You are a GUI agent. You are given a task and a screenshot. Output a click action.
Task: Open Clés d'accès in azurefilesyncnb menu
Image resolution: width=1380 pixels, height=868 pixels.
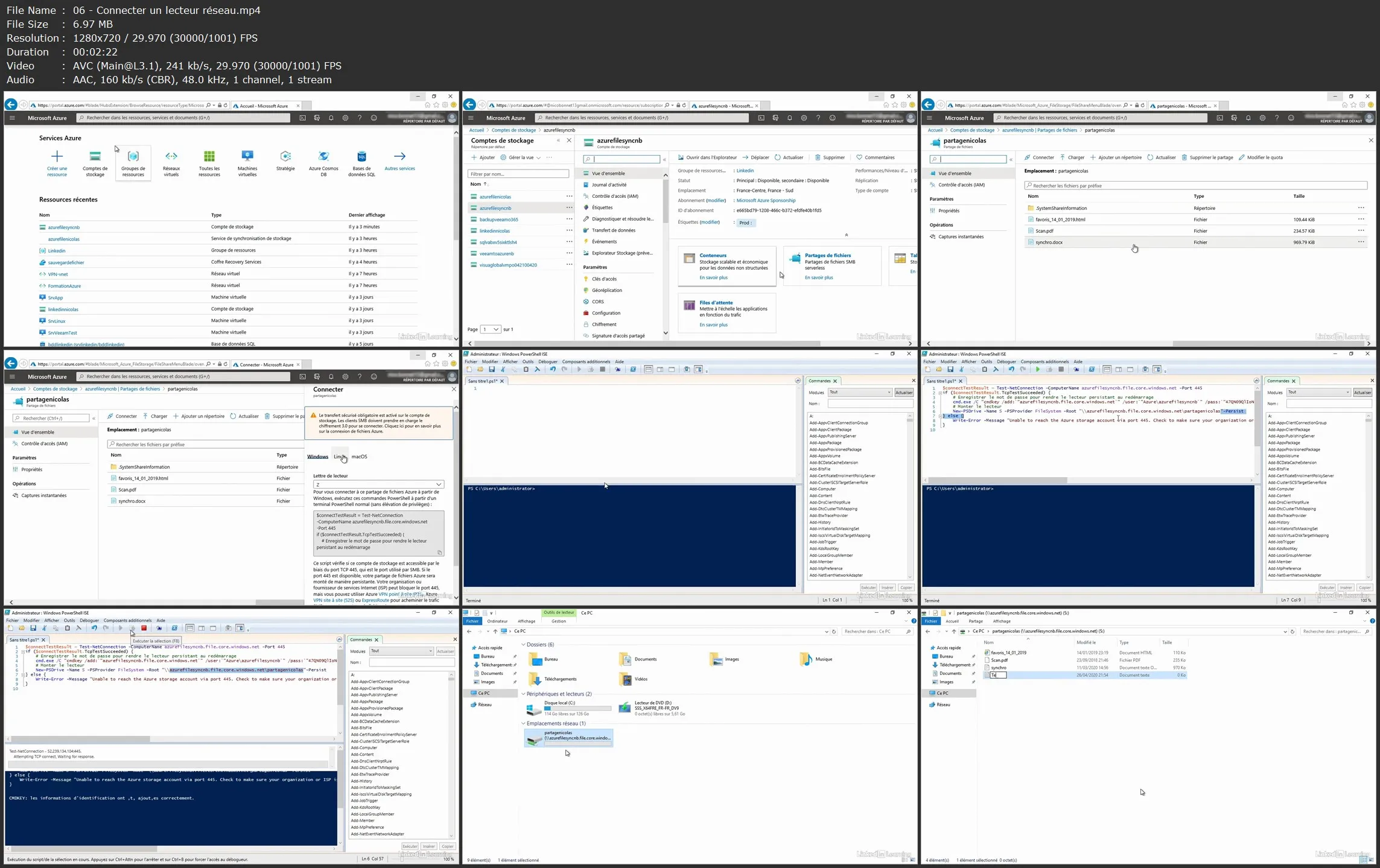pyautogui.click(x=604, y=279)
